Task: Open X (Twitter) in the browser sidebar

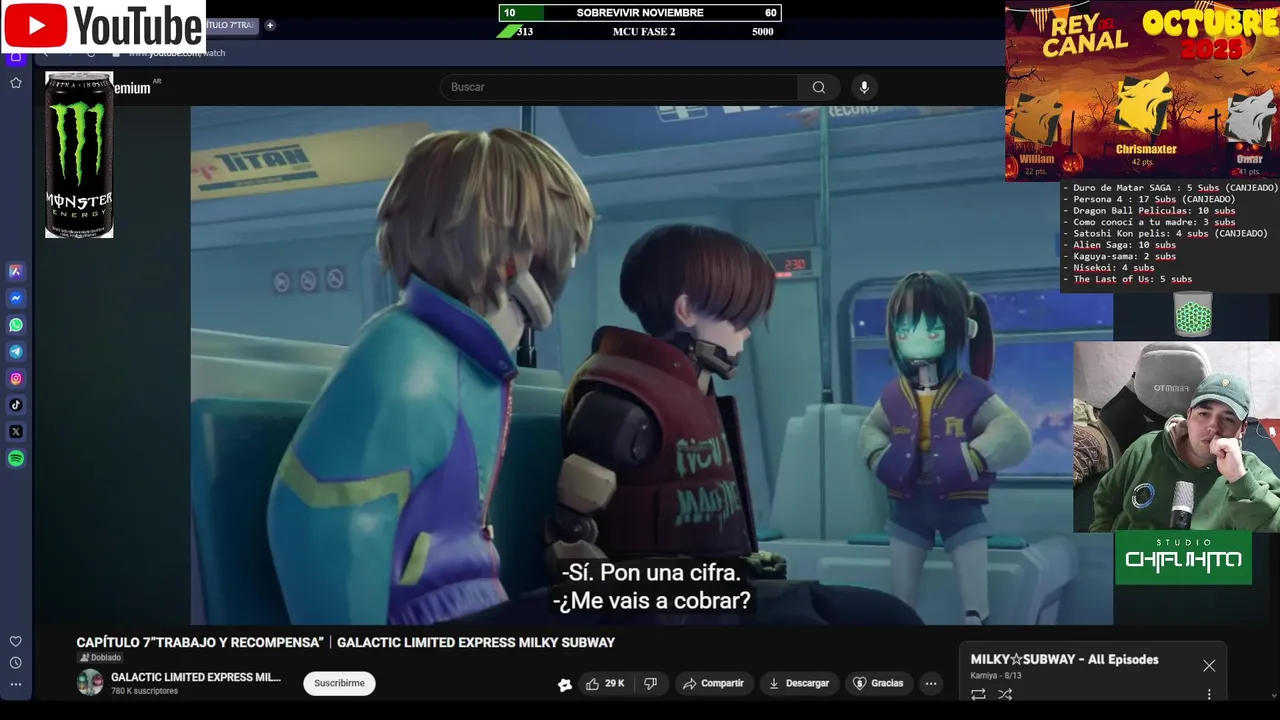Action: click(16, 432)
